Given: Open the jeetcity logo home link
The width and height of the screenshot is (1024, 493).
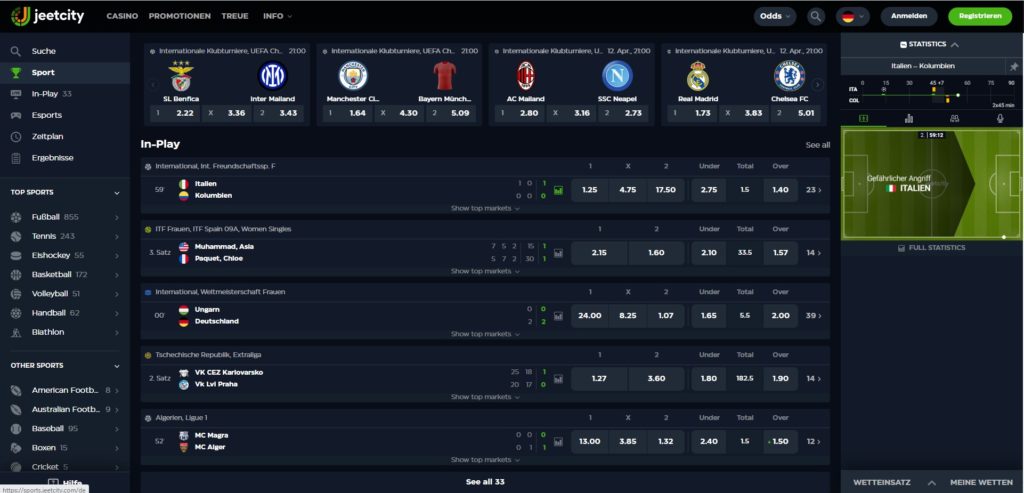Looking at the screenshot, I should tap(48, 16).
